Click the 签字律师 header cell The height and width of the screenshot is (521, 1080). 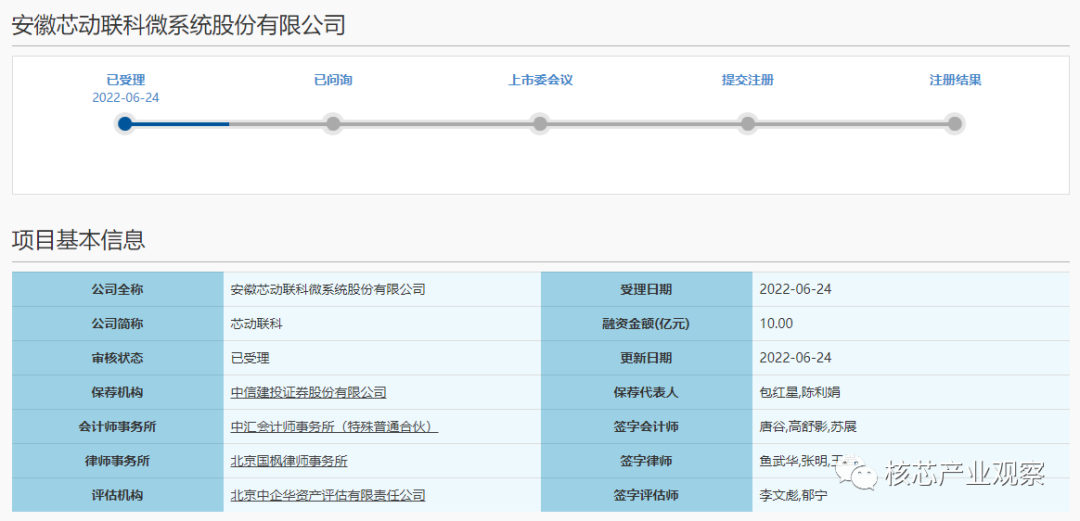646,462
